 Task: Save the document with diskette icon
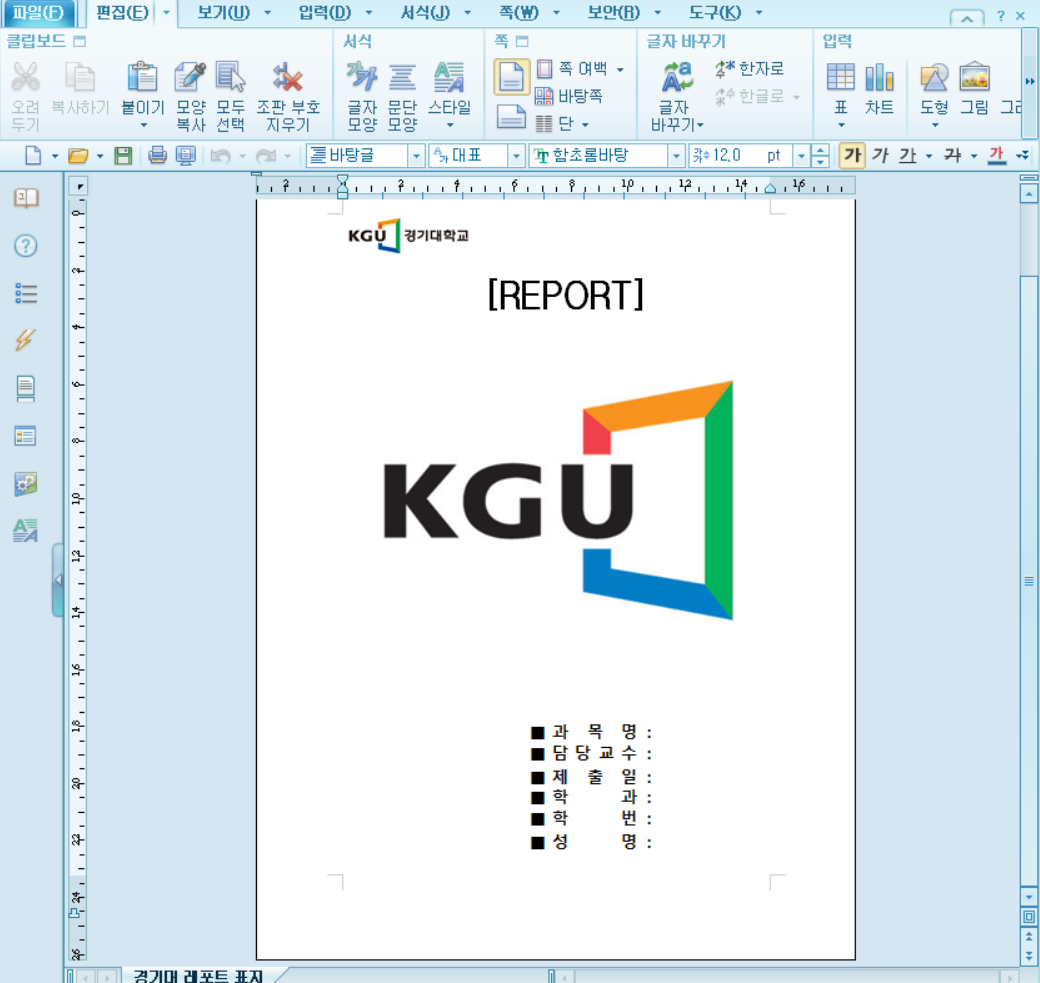tap(123, 156)
